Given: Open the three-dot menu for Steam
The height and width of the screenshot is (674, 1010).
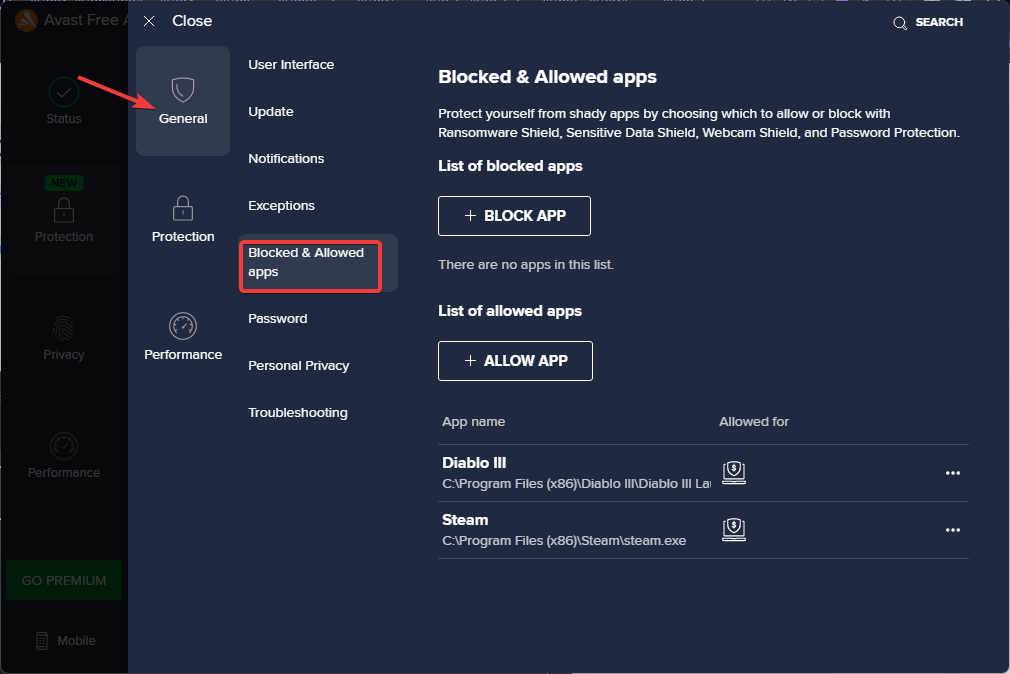Looking at the screenshot, I should [x=953, y=530].
